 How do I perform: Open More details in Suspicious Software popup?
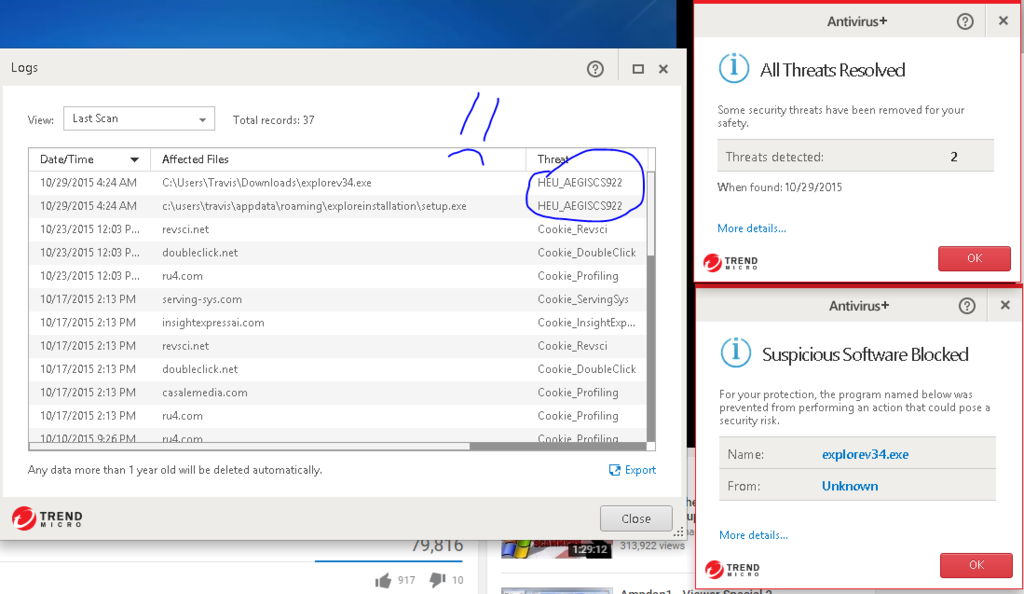(753, 535)
